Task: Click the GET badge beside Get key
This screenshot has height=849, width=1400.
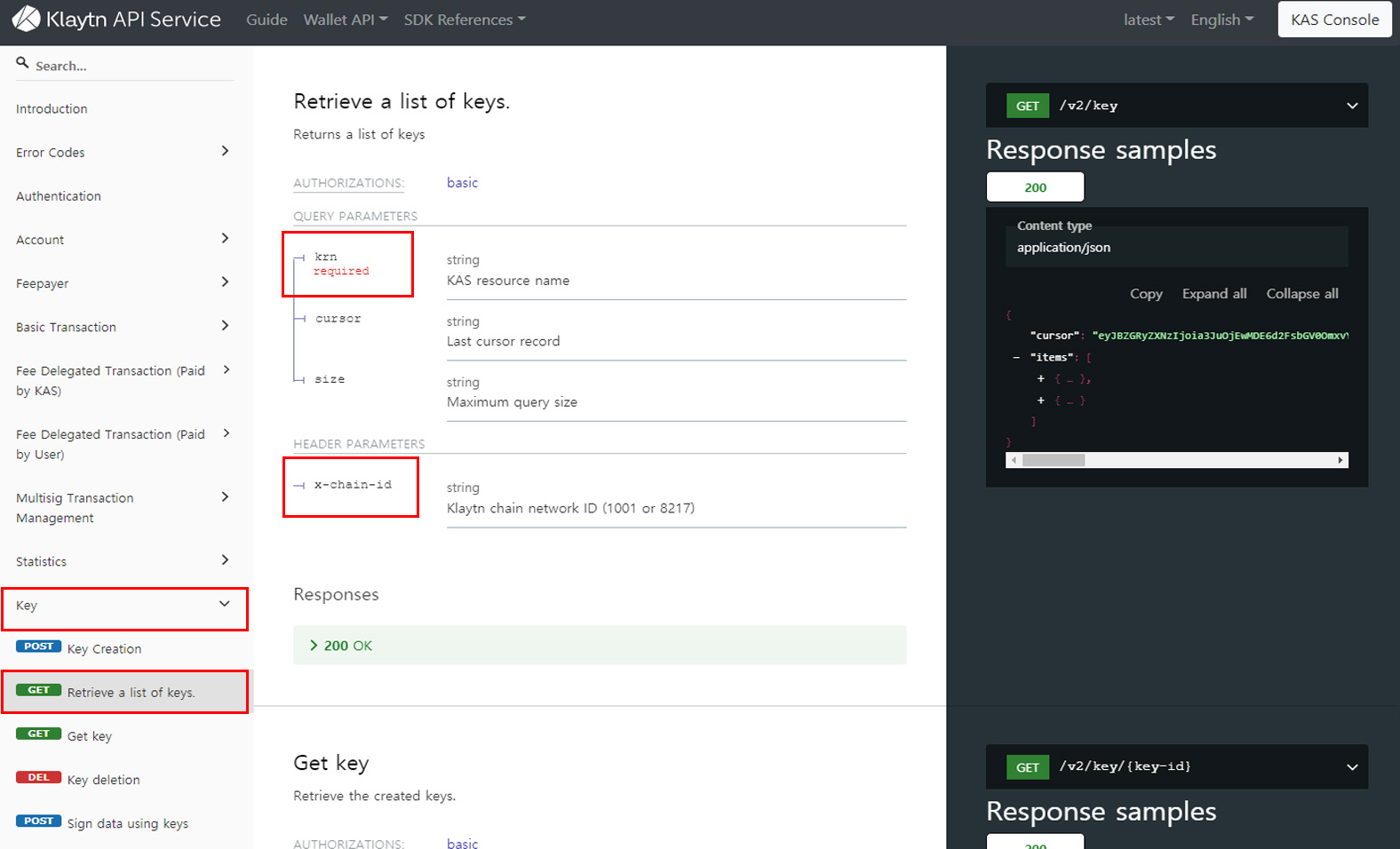Action: (x=38, y=734)
